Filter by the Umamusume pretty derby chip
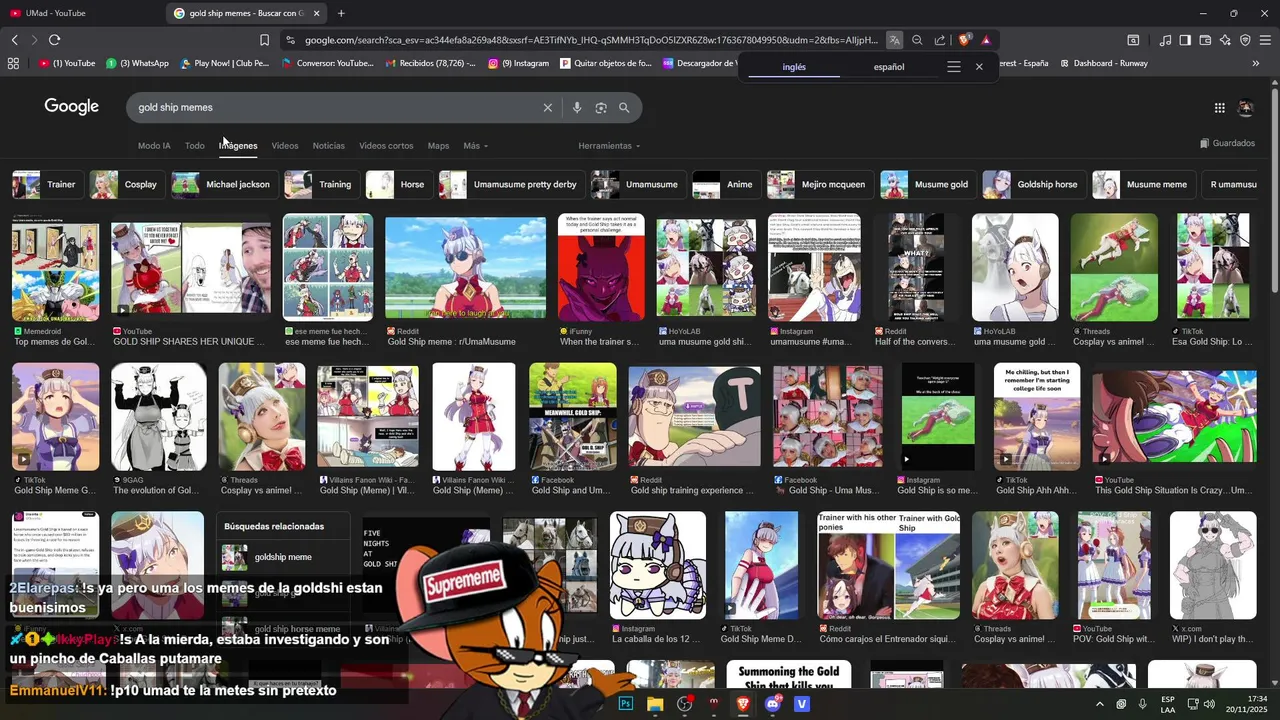 click(x=510, y=184)
